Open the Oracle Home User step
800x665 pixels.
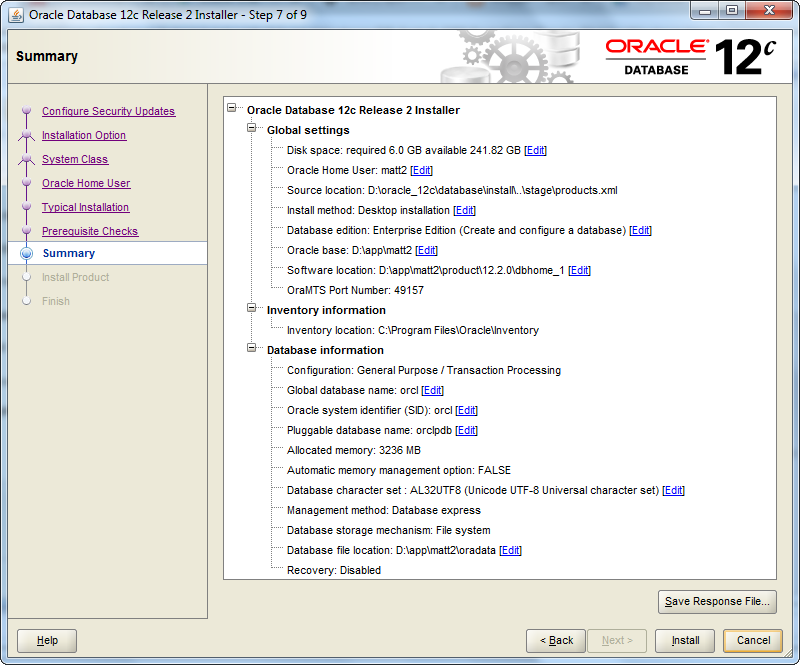coord(86,183)
